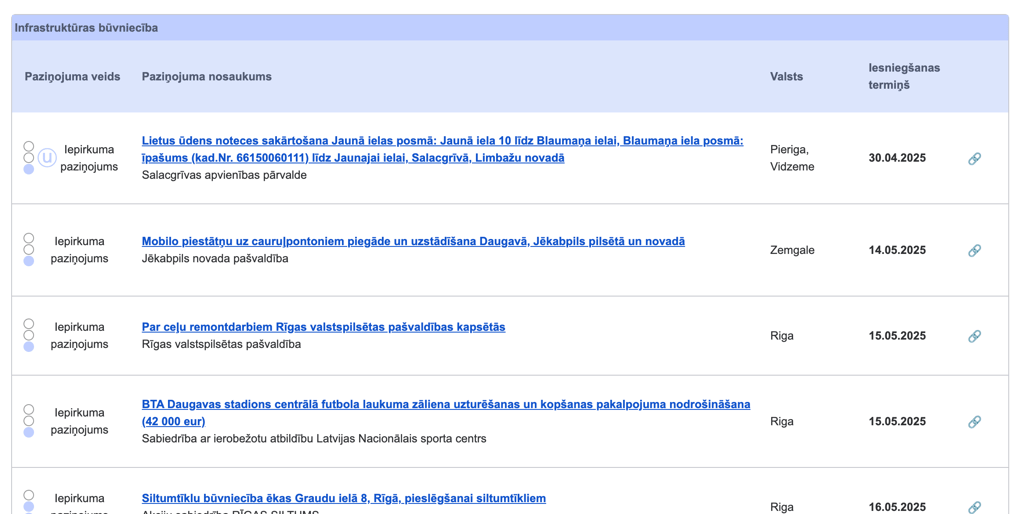The width and height of the screenshot is (1024, 514).
Task: Click status dots icon in Rīgas kapsētas row
Action: (29, 335)
